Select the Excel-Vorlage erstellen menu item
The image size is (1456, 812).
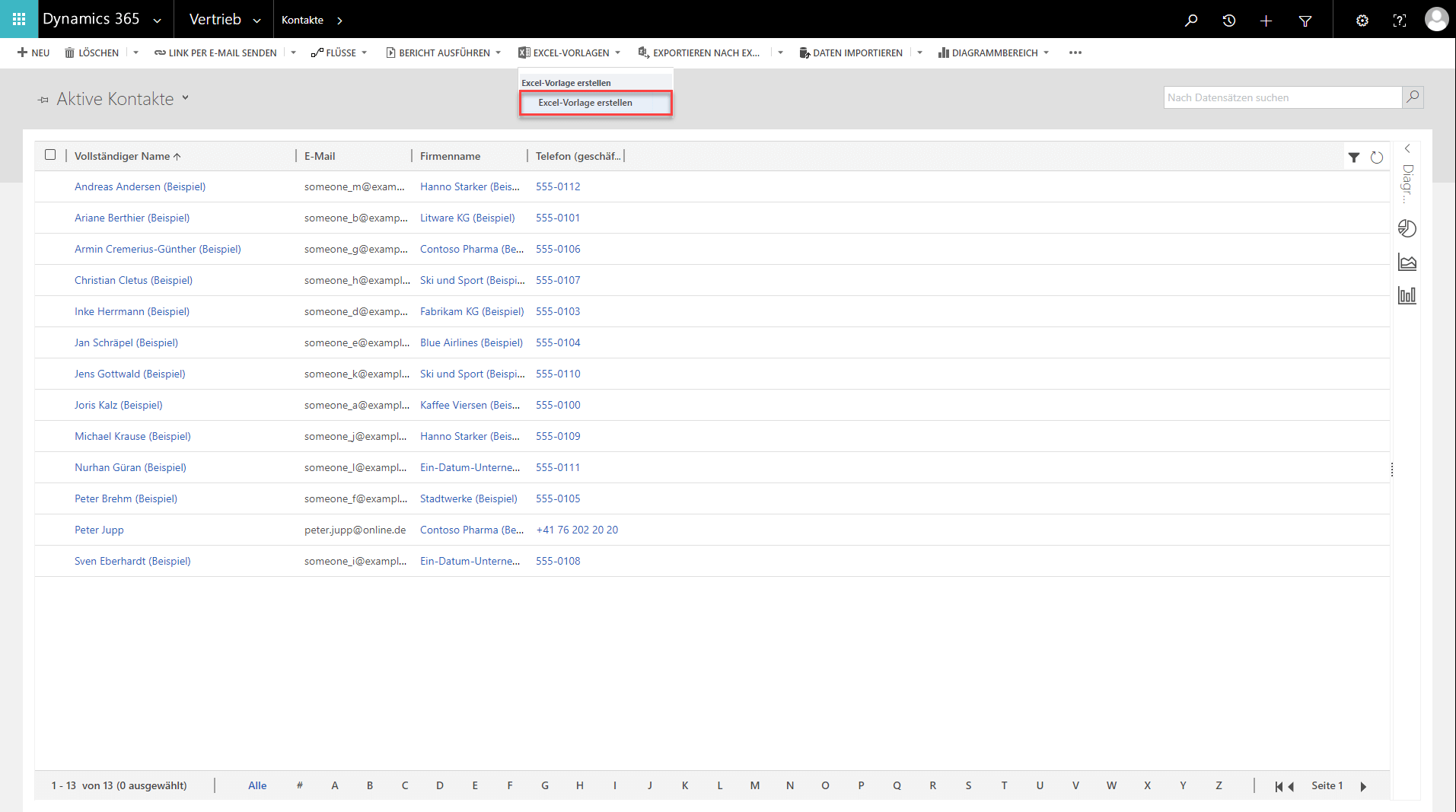pyautogui.click(x=595, y=103)
